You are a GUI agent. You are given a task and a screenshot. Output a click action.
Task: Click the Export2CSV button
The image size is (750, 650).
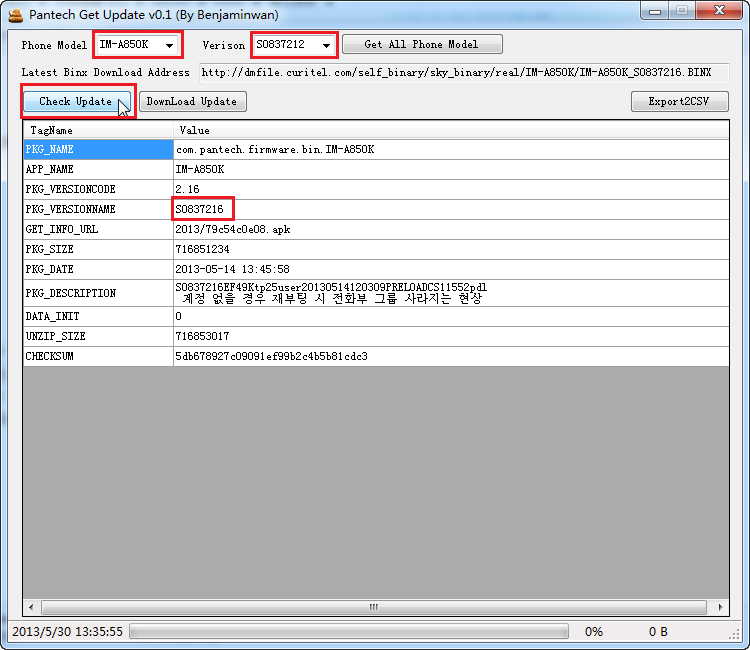679,101
